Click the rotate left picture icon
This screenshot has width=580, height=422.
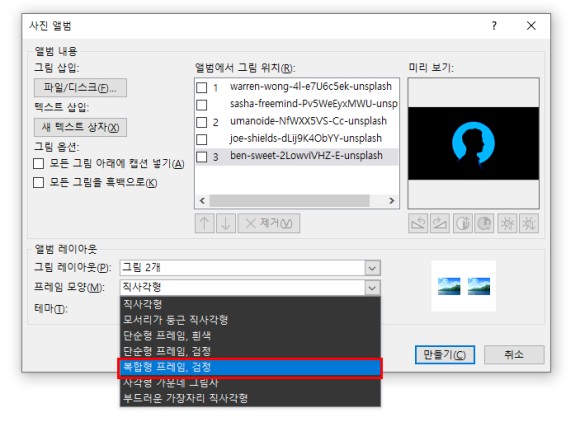[418, 223]
